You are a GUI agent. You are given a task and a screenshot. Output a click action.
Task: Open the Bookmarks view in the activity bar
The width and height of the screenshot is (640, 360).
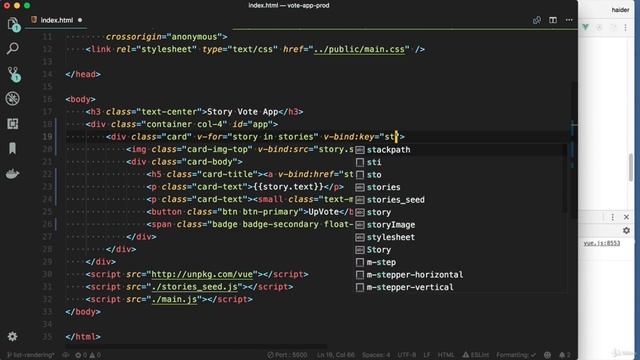13,149
